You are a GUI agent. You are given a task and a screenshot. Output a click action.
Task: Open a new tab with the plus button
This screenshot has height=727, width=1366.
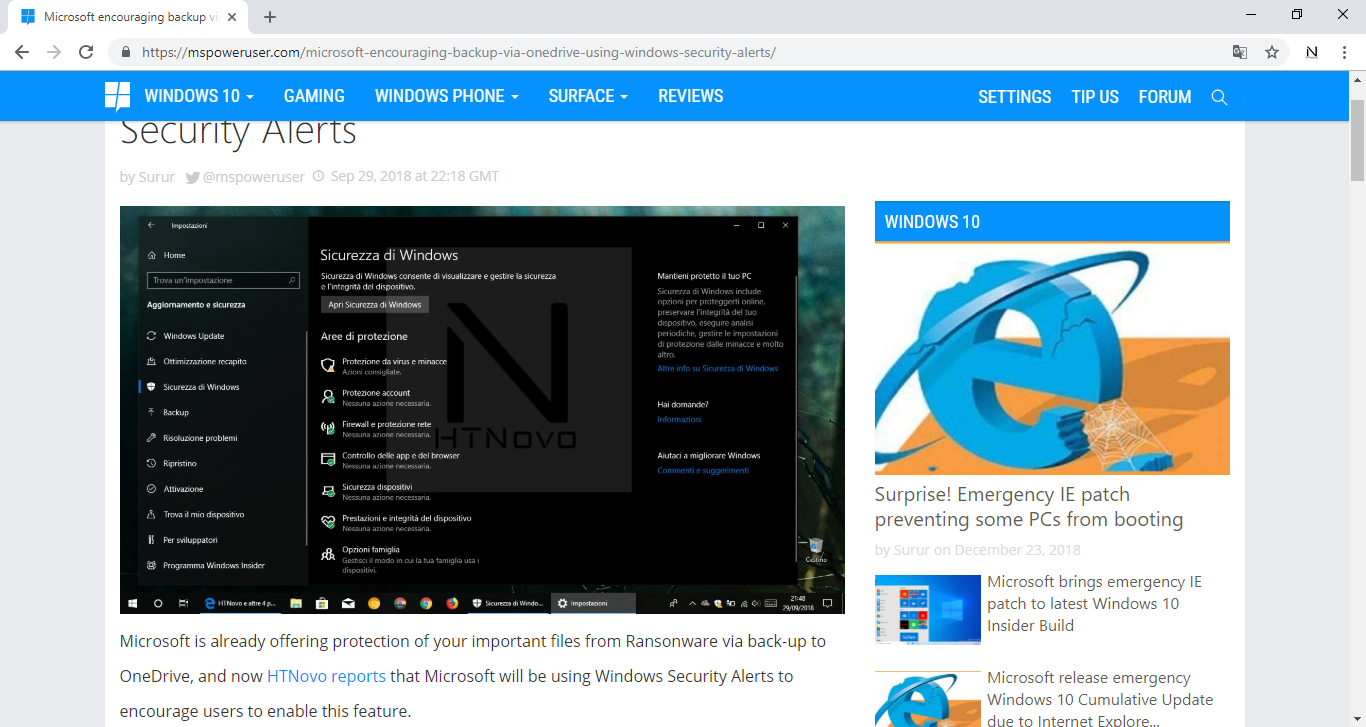point(270,17)
